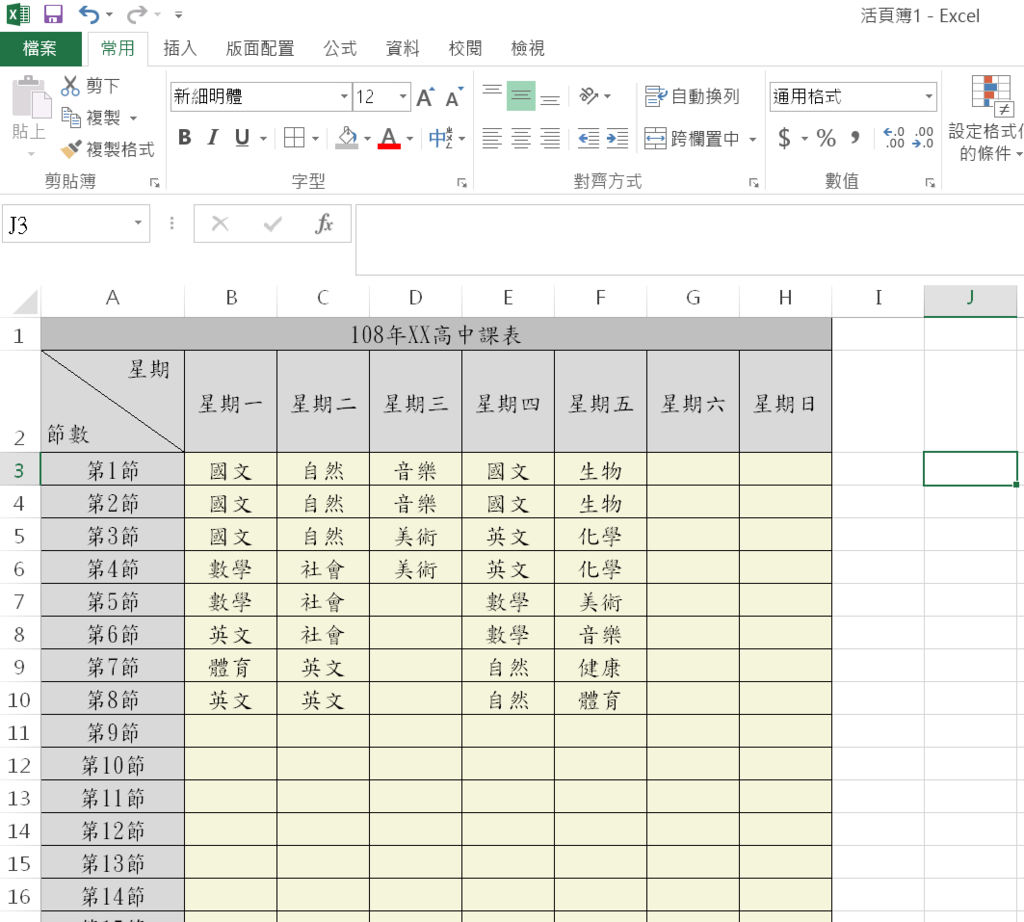This screenshot has height=922, width=1024.
Task: Toggle bold formatting
Action: click(184, 138)
